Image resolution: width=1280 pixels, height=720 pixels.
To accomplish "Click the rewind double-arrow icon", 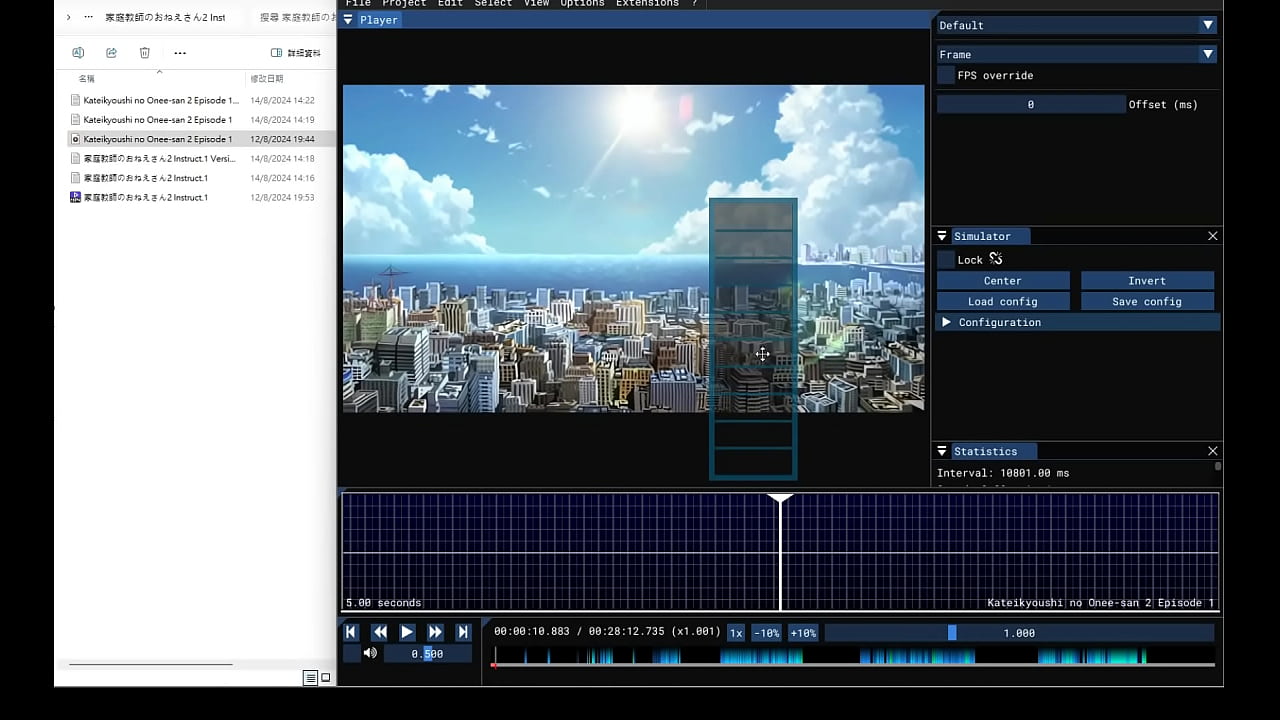I will click(x=379, y=632).
